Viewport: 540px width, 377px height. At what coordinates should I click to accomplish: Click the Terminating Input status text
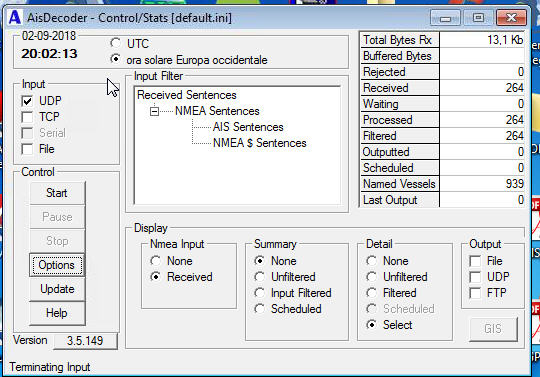[x=50, y=367]
